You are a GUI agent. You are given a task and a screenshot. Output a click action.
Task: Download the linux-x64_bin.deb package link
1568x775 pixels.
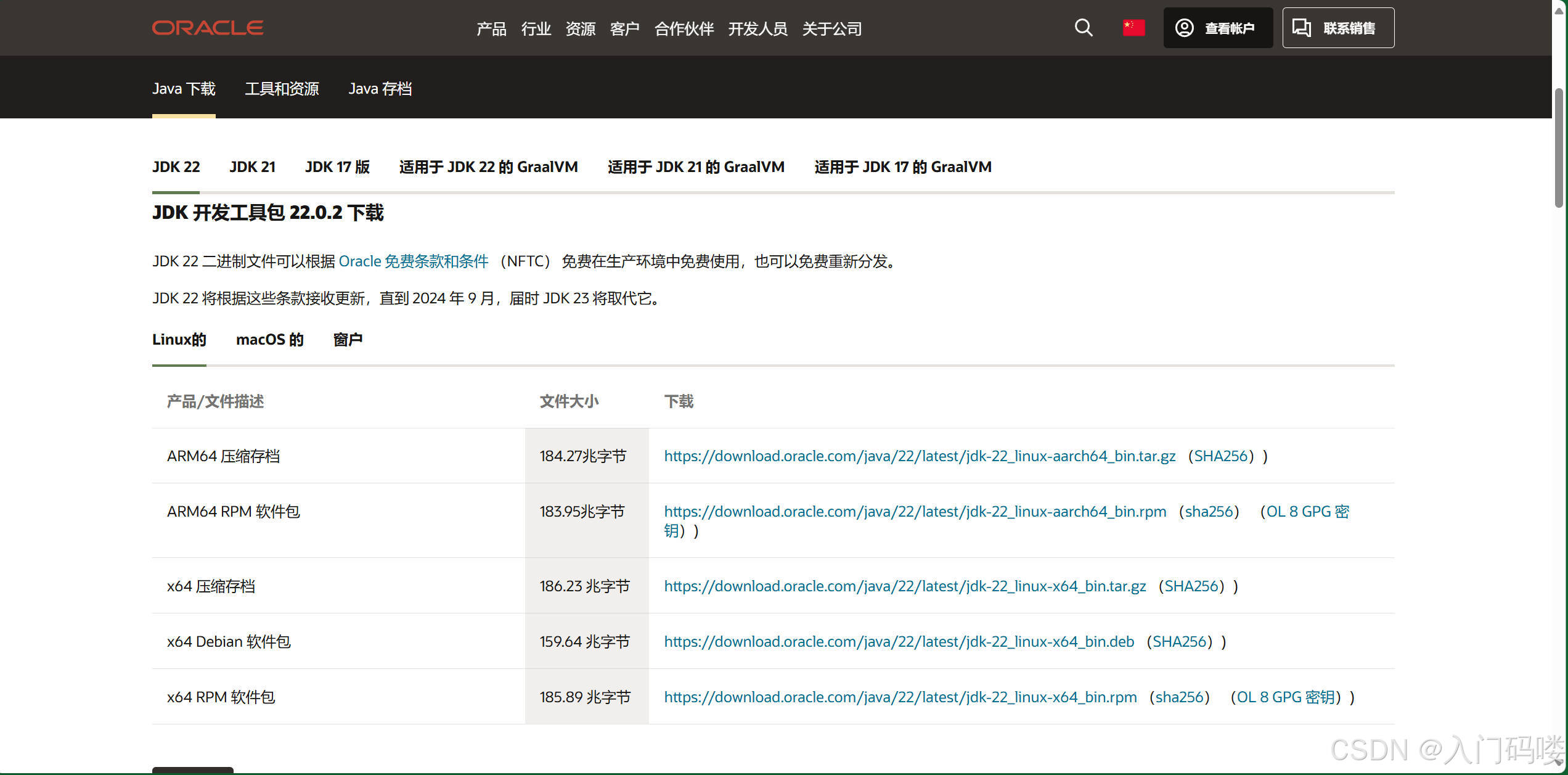899,642
